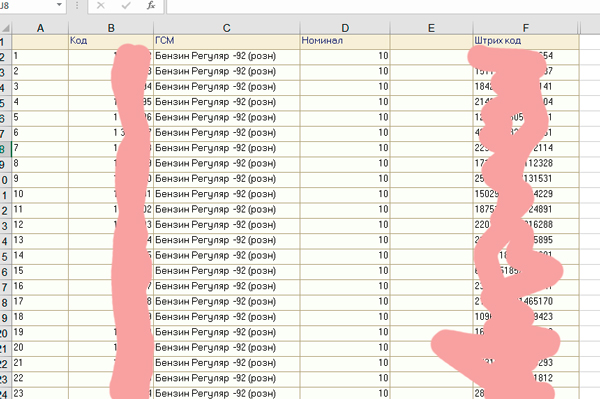Click empty header cell E1
Screen dimensions: 600x399
click(x=431, y=41)
